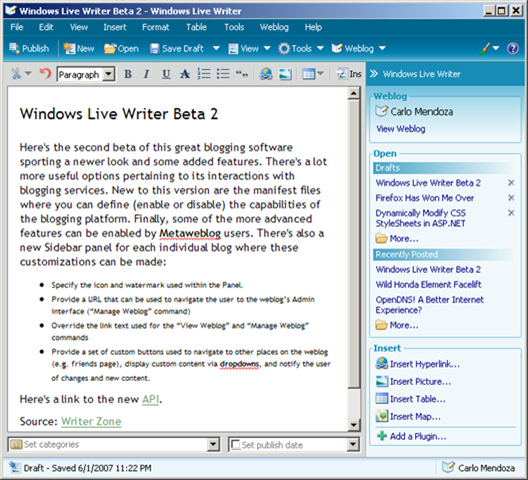Open the Paragraph style dropdown
The width and height of the screenshot is (528, 480).
(x=108, y=74)
